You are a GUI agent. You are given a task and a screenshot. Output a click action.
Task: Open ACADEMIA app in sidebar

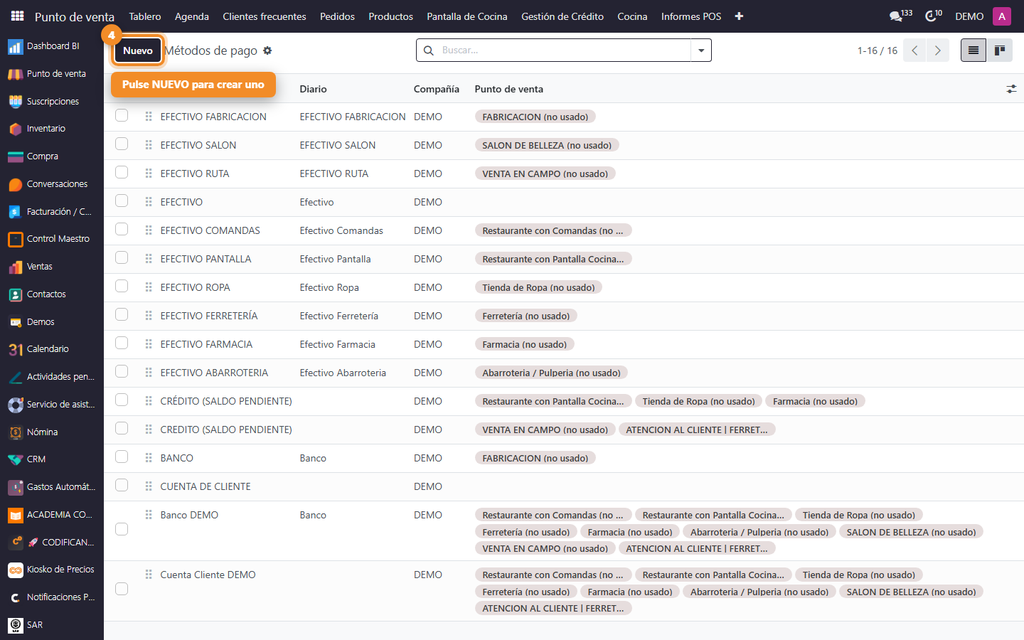(52, 515)
